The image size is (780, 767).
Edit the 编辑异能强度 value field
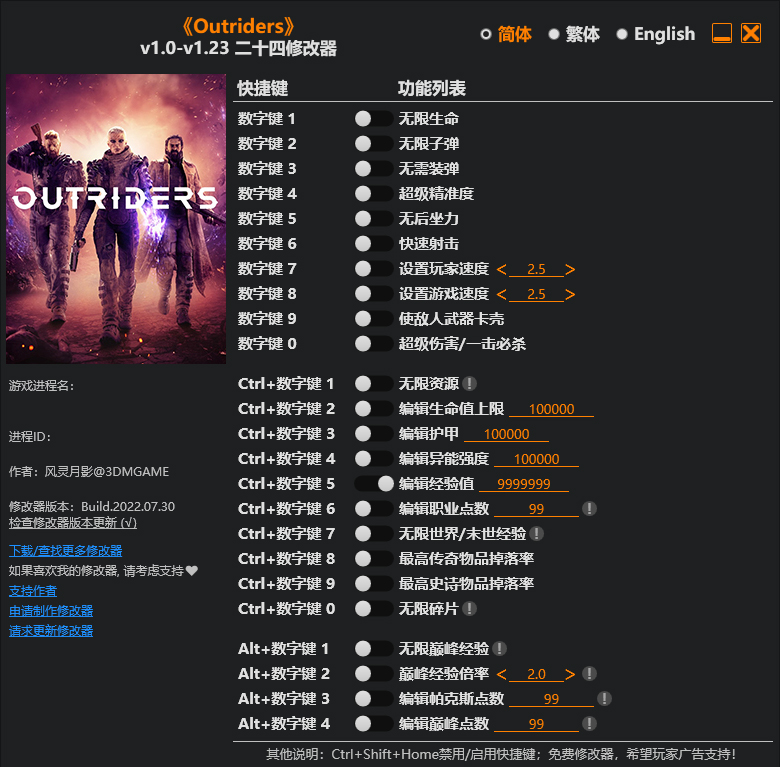536,459
